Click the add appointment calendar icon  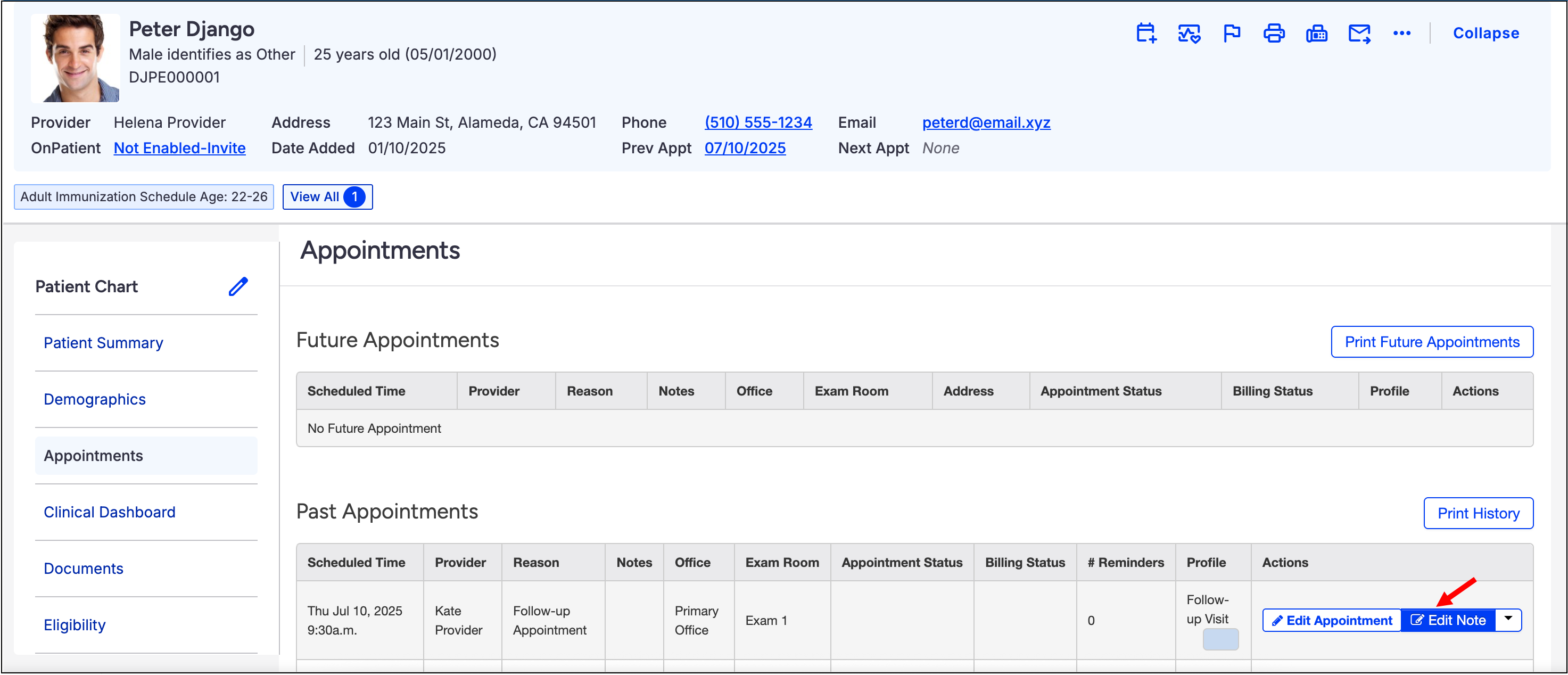1145,34
